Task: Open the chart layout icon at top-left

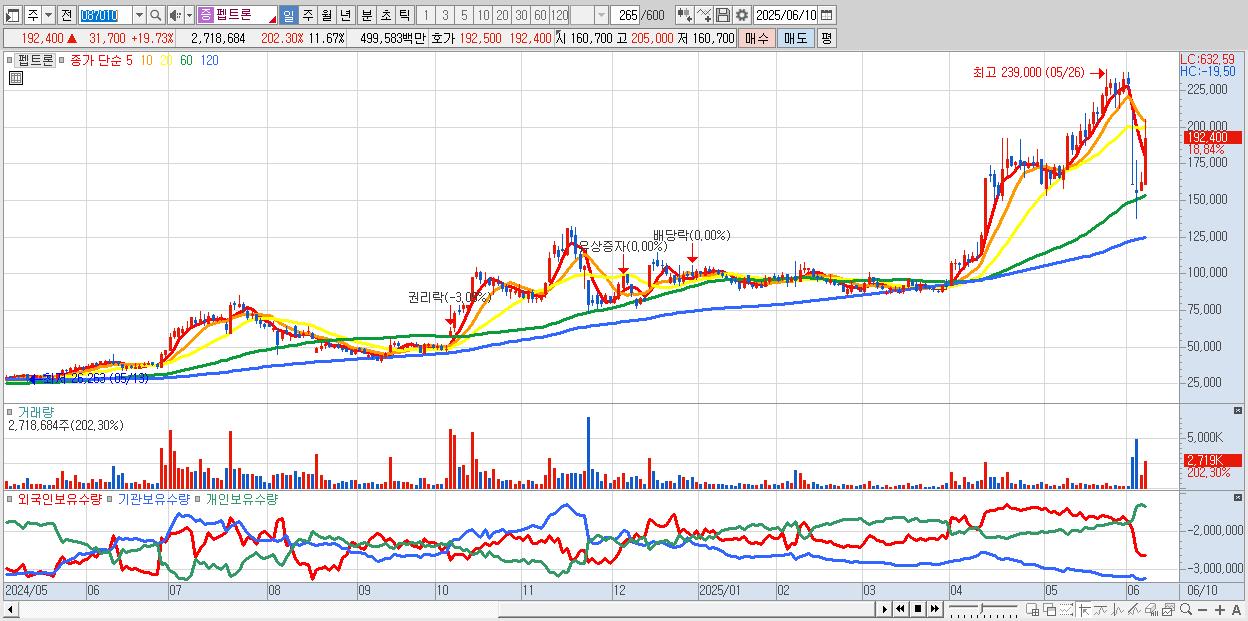Action: click(13, 15)
